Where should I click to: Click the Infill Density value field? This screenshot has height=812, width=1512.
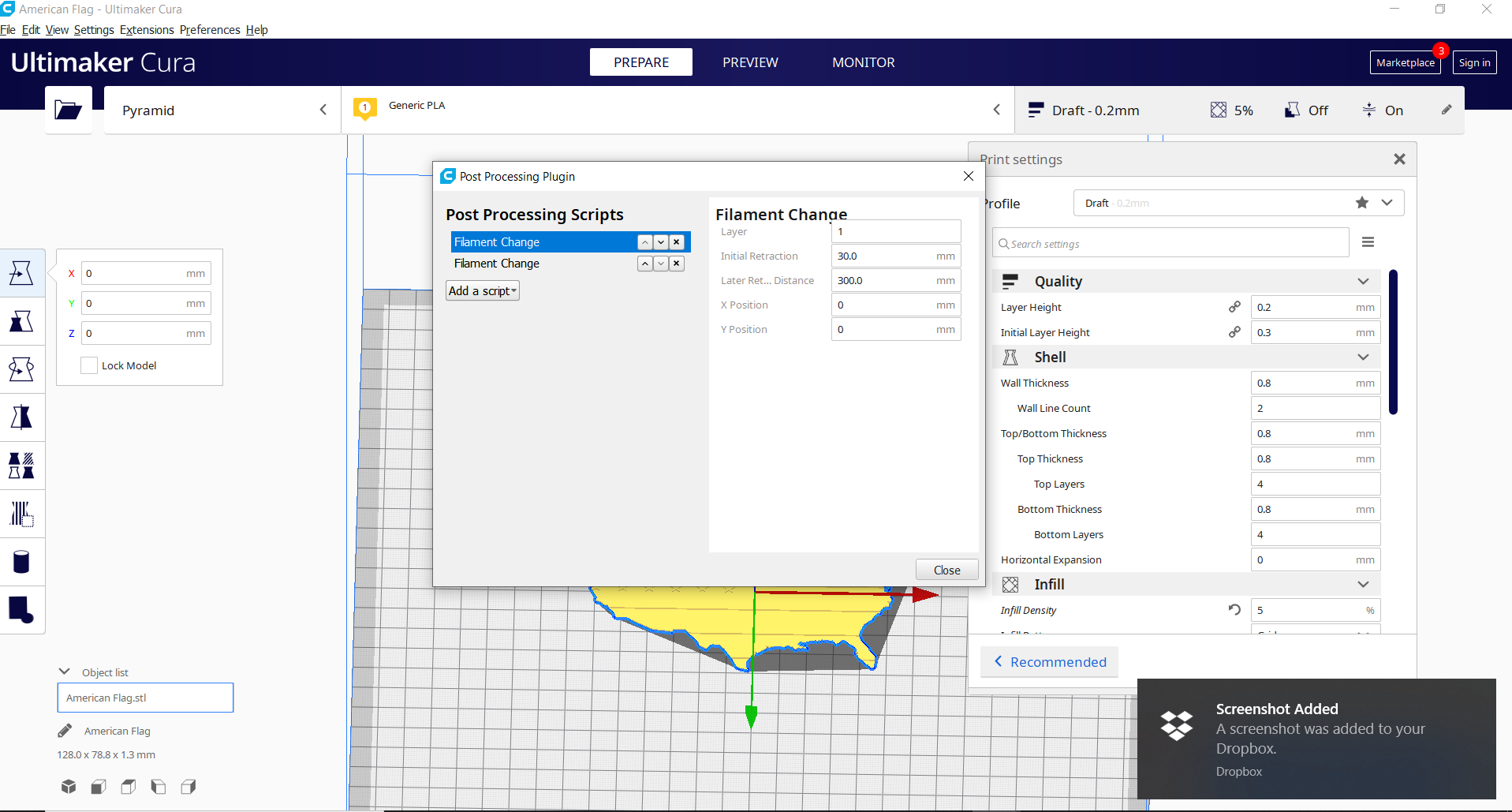(1316, 610)
